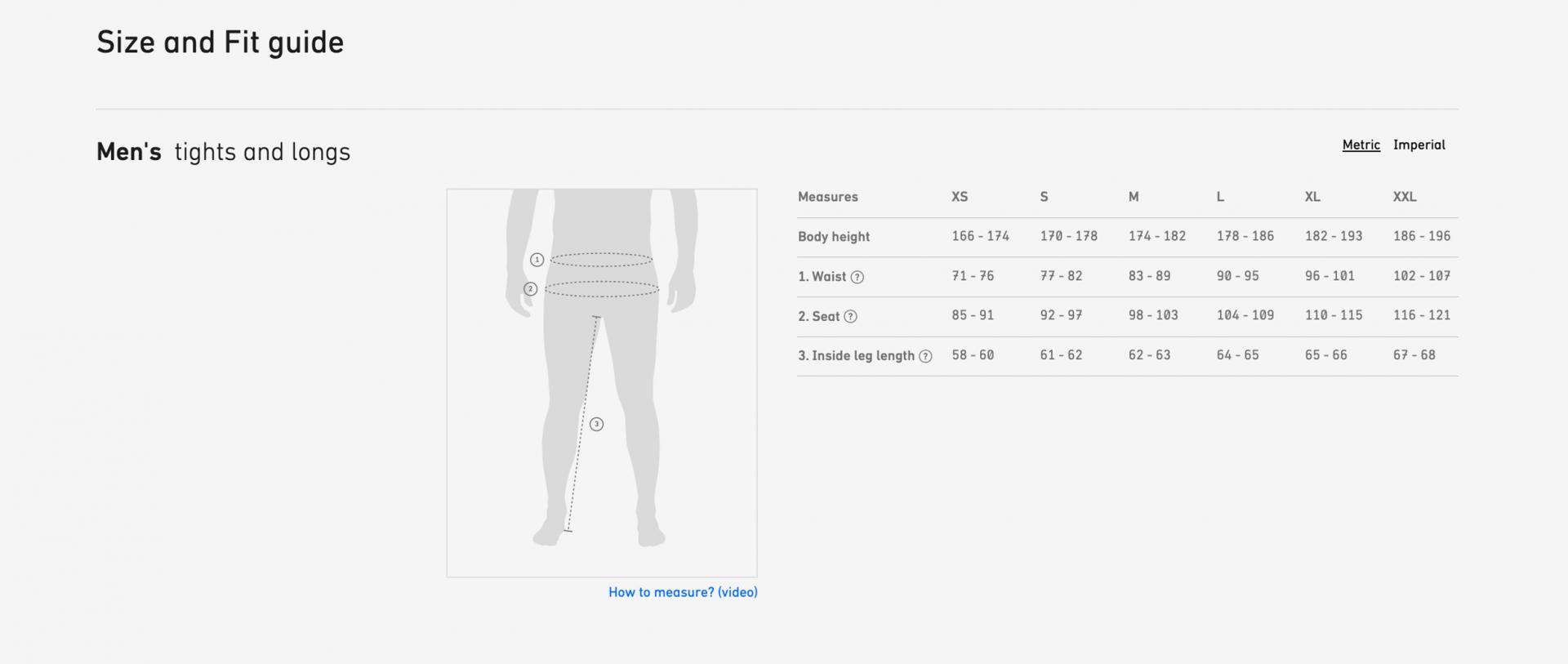Click inside leg marker 3 on the figure
This screenshot has width=1568, height=664.
point(597,425)
